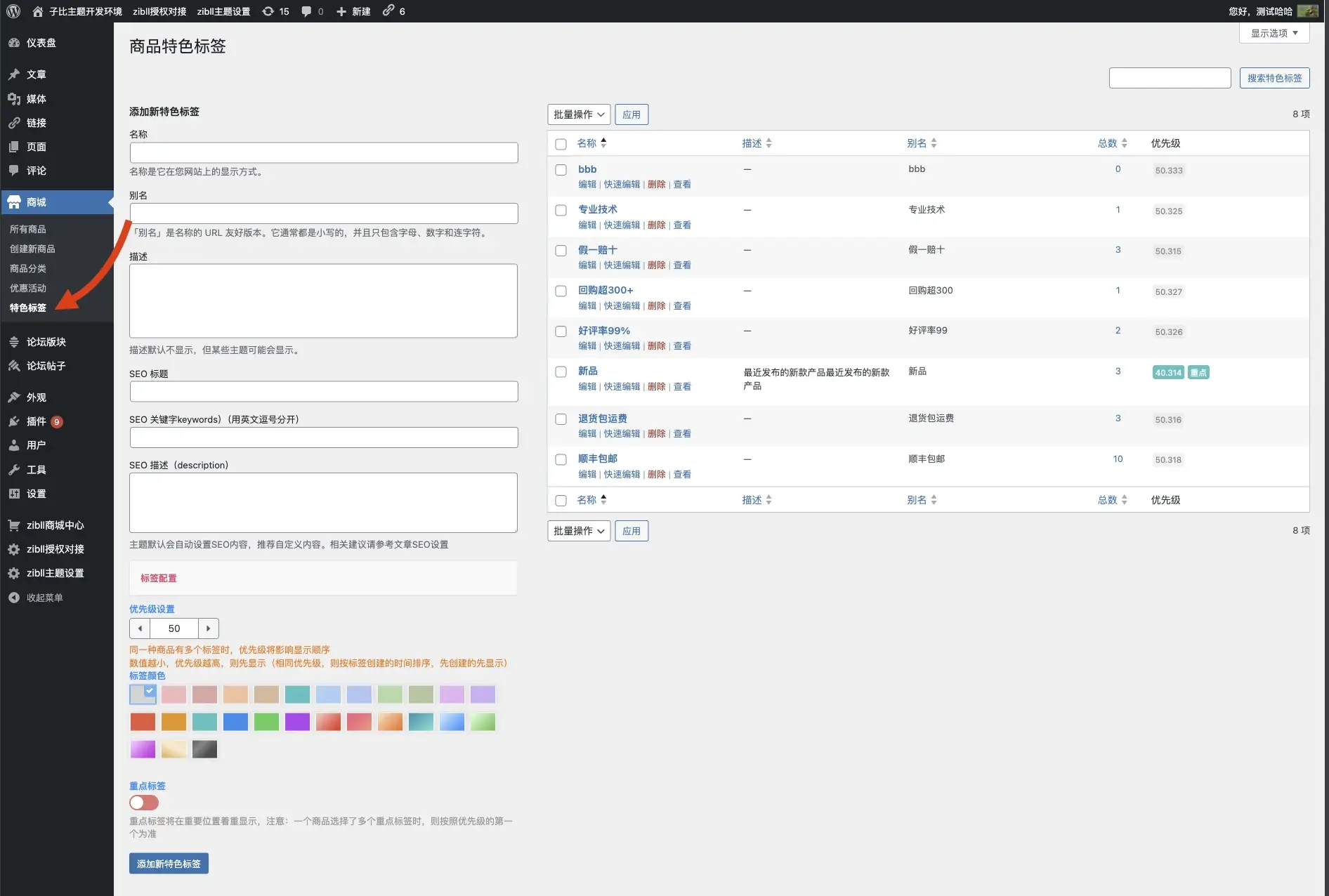Click the zibll商城中心 cart icon
This screenshot has width=1329, height=896.
14,525
